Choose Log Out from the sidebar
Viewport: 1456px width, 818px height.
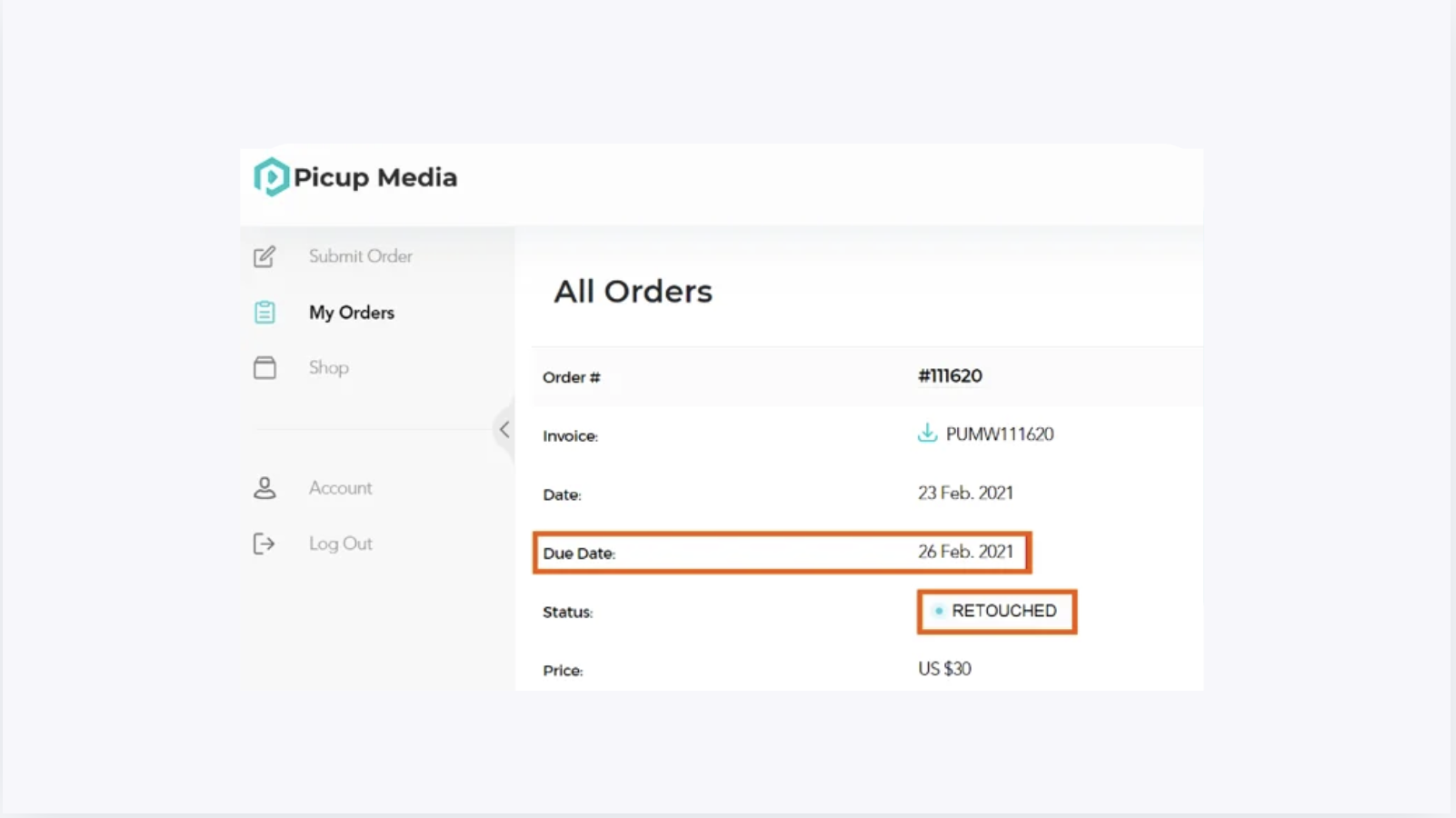tap(340, 544)
